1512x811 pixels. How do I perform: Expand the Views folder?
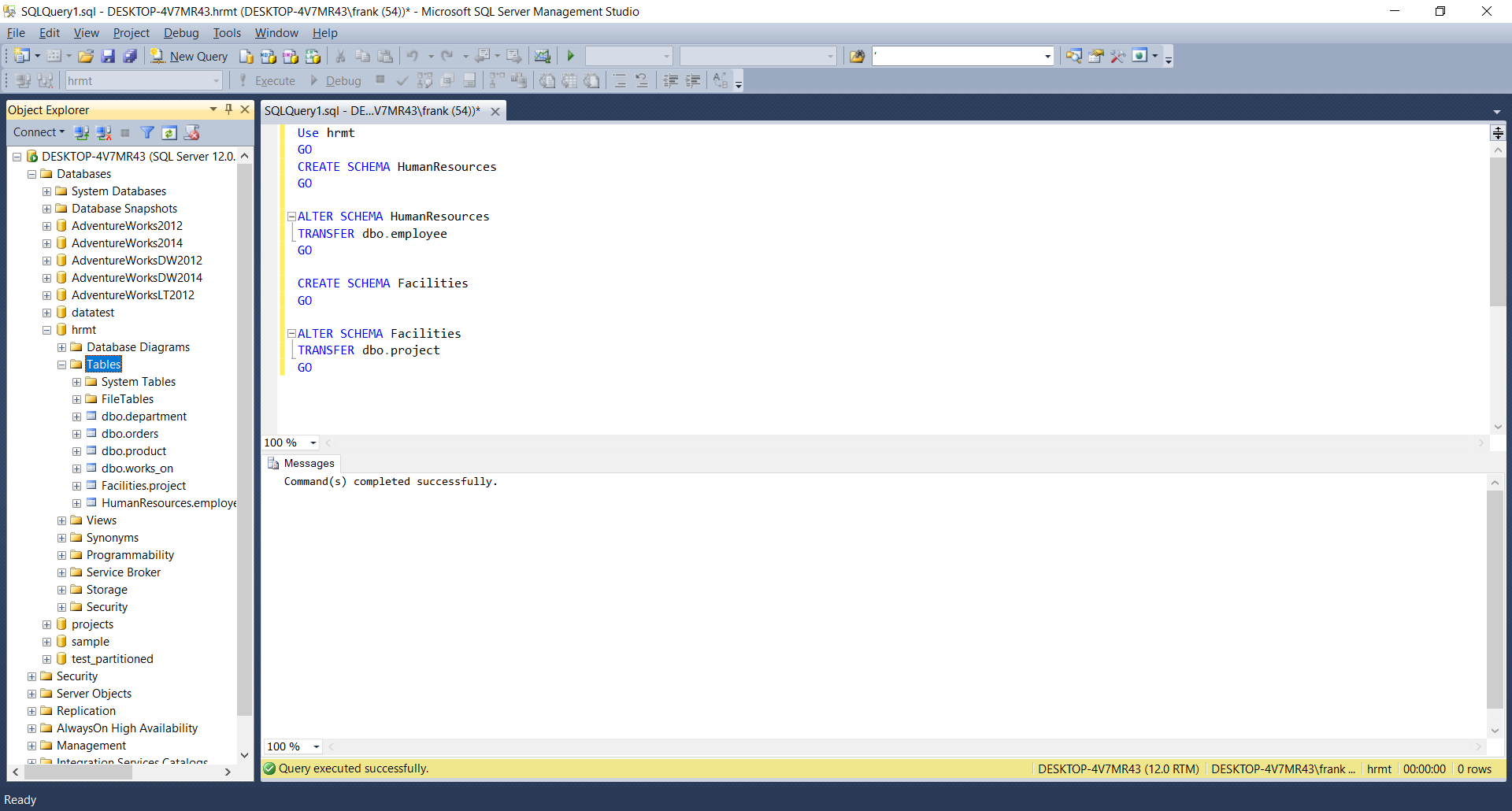point(61,520)
